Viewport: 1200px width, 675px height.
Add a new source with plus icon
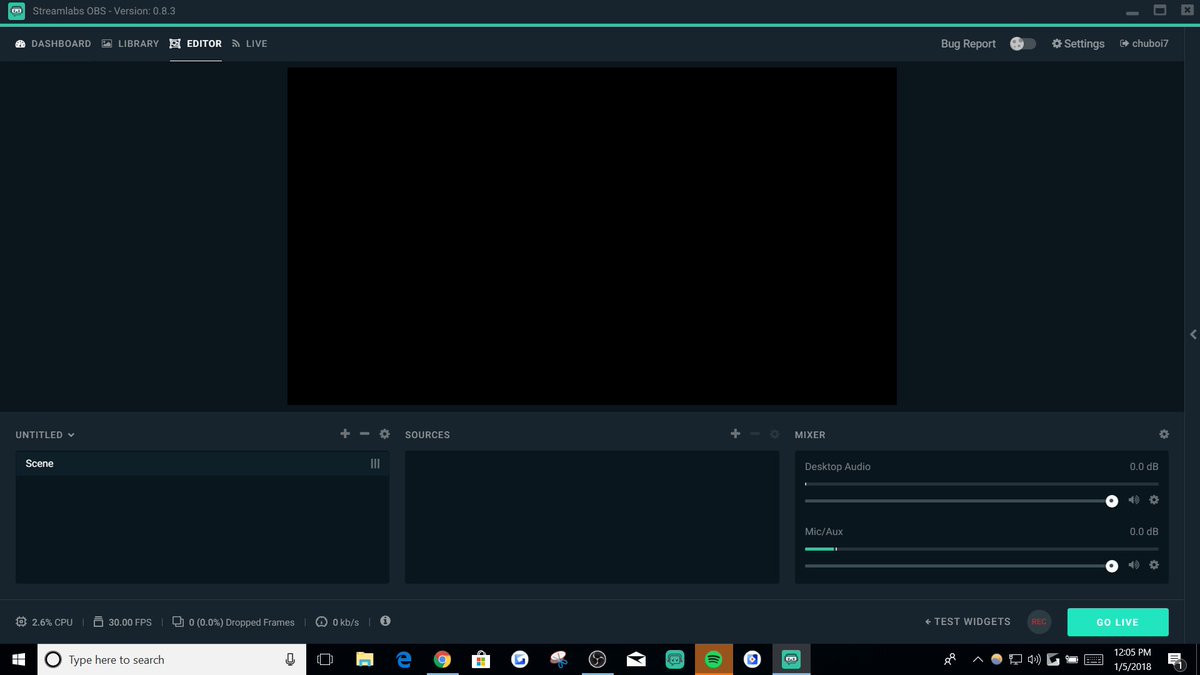[735, 434]
